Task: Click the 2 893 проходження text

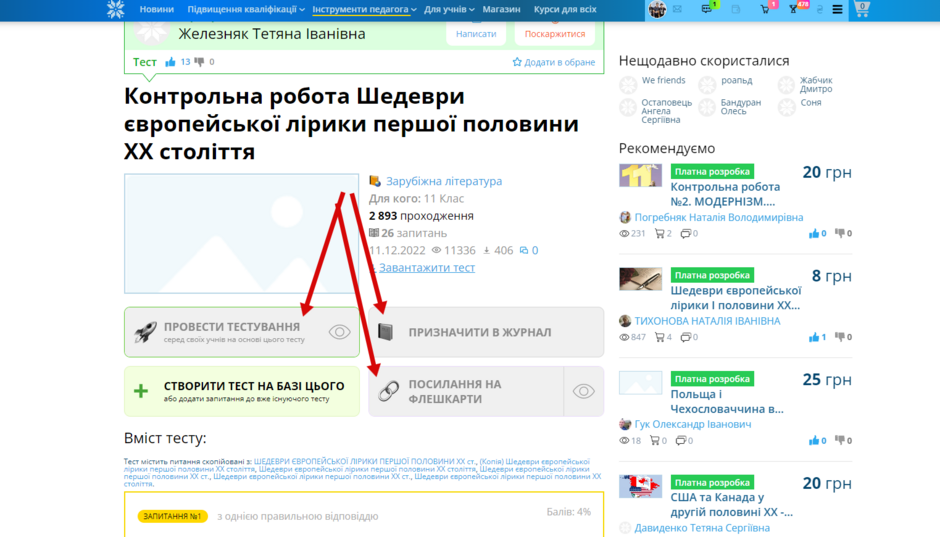Action: coord(421,216)
